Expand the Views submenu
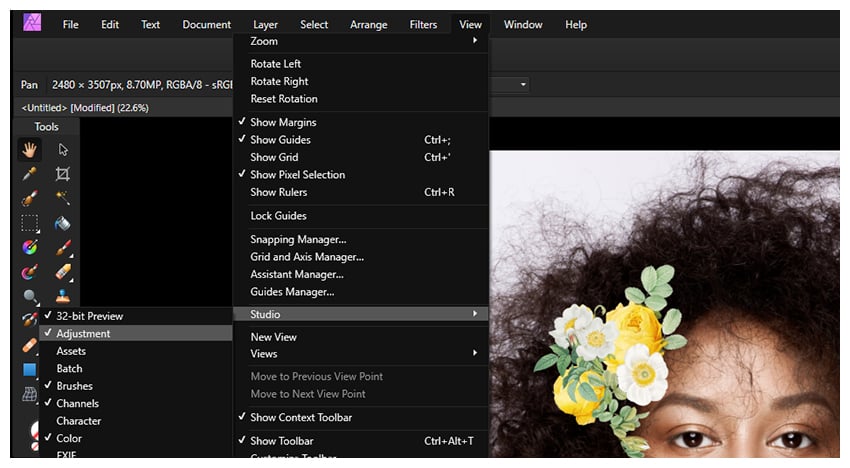Screen dimensions: 850x468 (360, 354)
